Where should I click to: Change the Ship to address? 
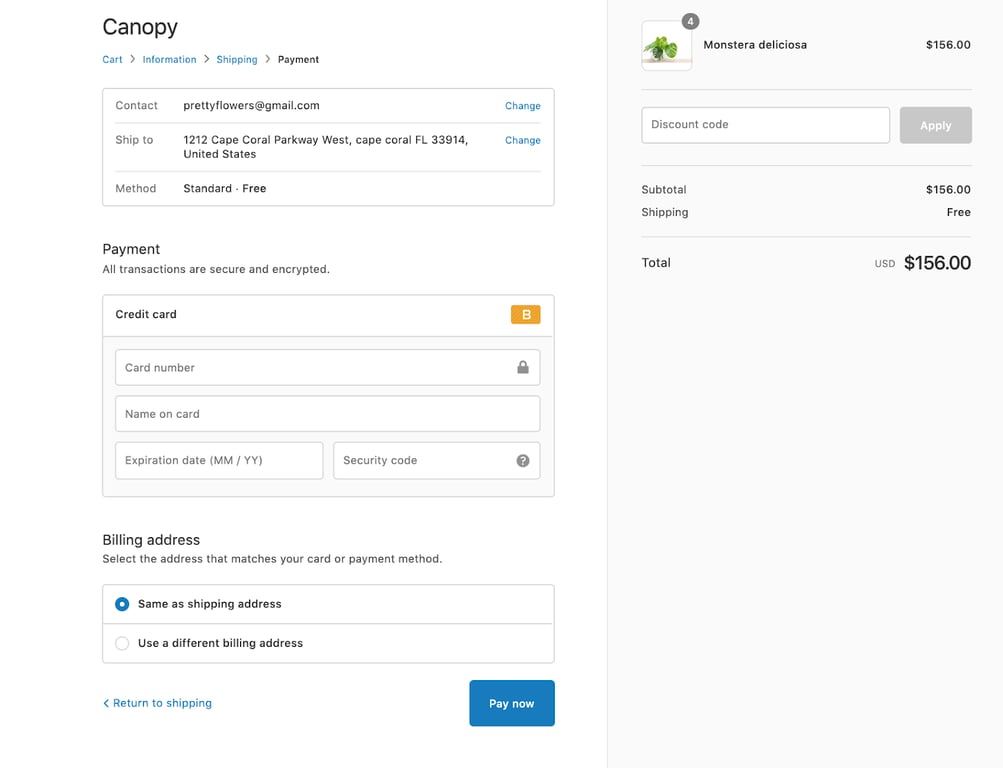tap(522, 141)
